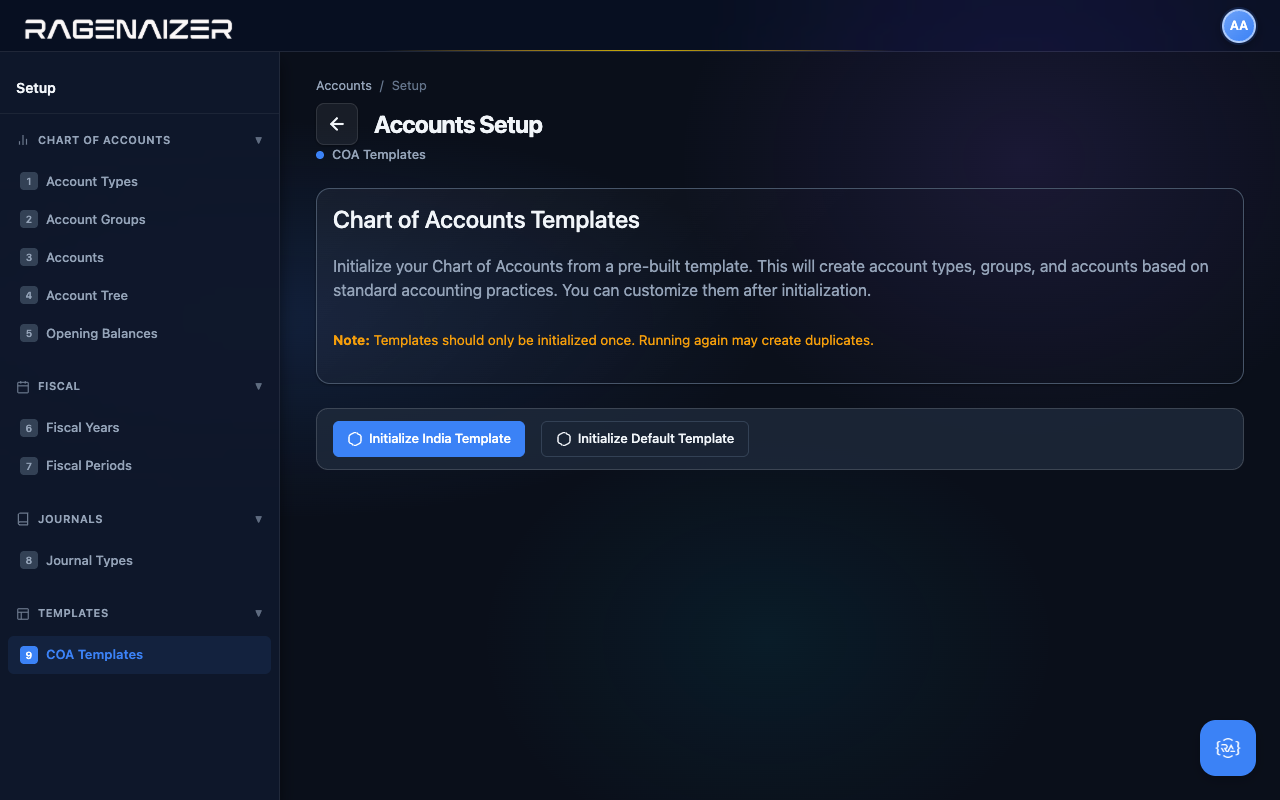This screenshot has width=1280, height=800.
Task: Collapse the Journals section arrow
Action: pyautogui.click(x=259, y=519)
